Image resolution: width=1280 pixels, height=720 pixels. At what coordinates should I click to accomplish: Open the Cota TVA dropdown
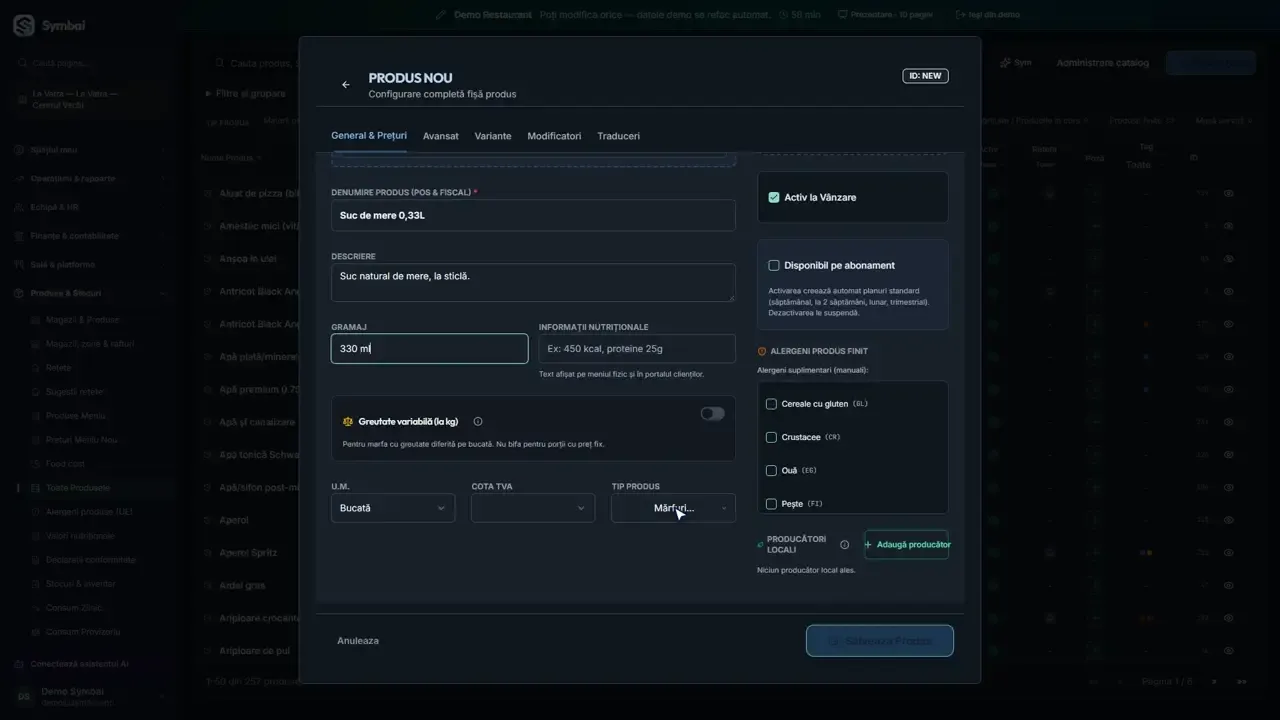click(x=533, y=508)
